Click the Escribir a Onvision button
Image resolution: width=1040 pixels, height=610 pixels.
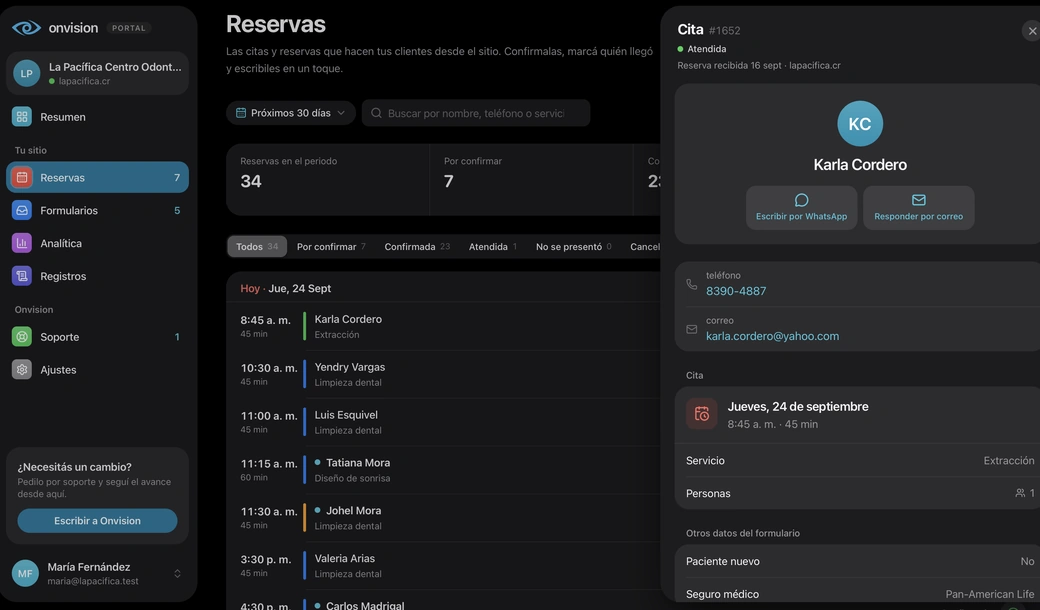(x=98, y=521)
